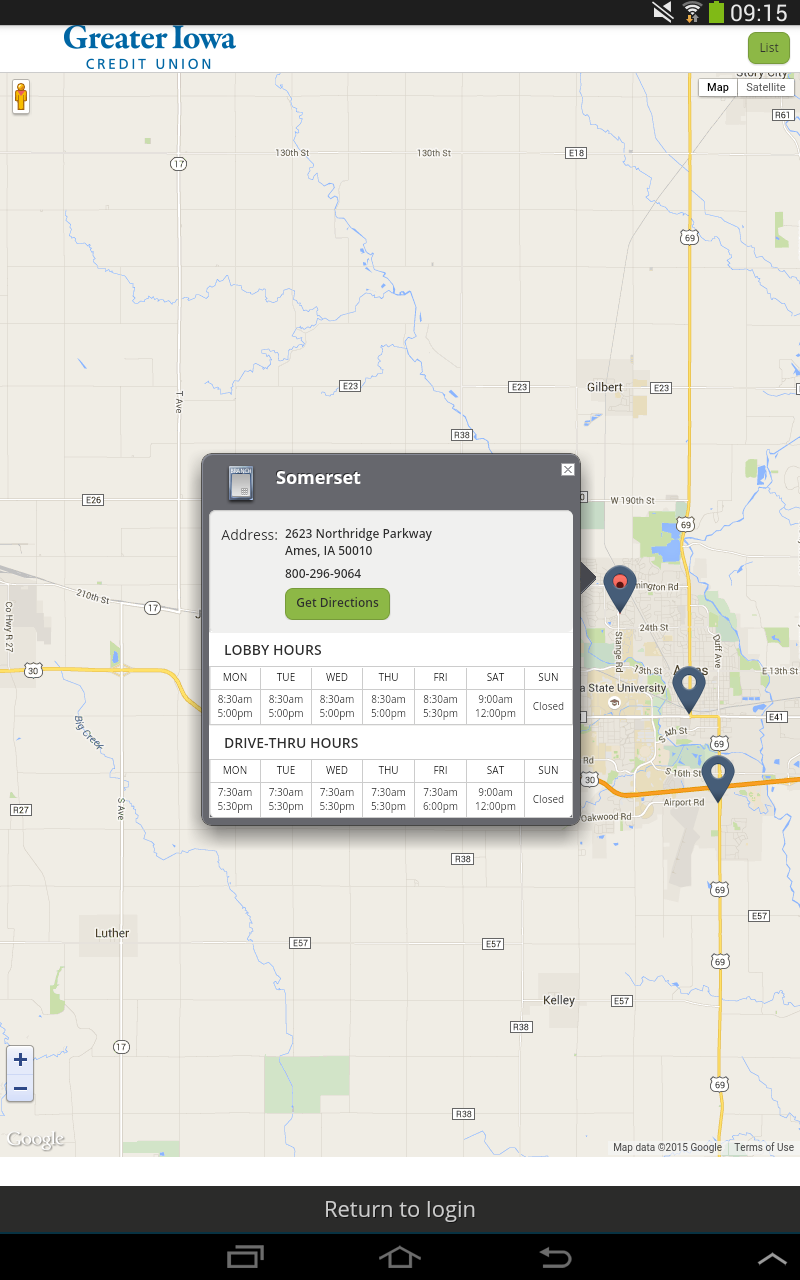The height and width of the screenshot is (1280, 800).
Task: Tap the phone number 800-296-9064
Action: [x=323, y=574]
